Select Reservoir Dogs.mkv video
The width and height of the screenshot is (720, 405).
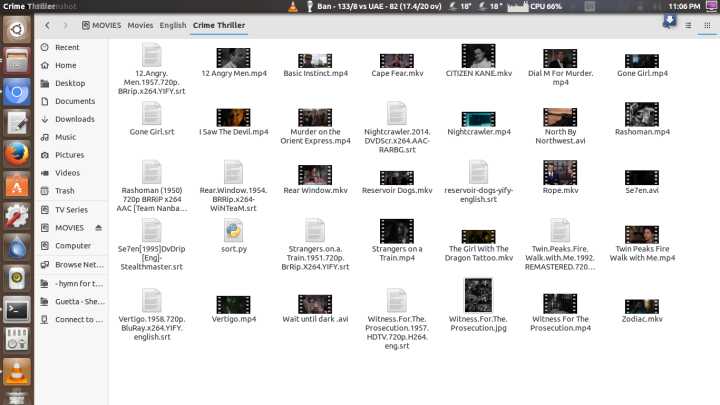pyautogui.click(x=397, y=182)
